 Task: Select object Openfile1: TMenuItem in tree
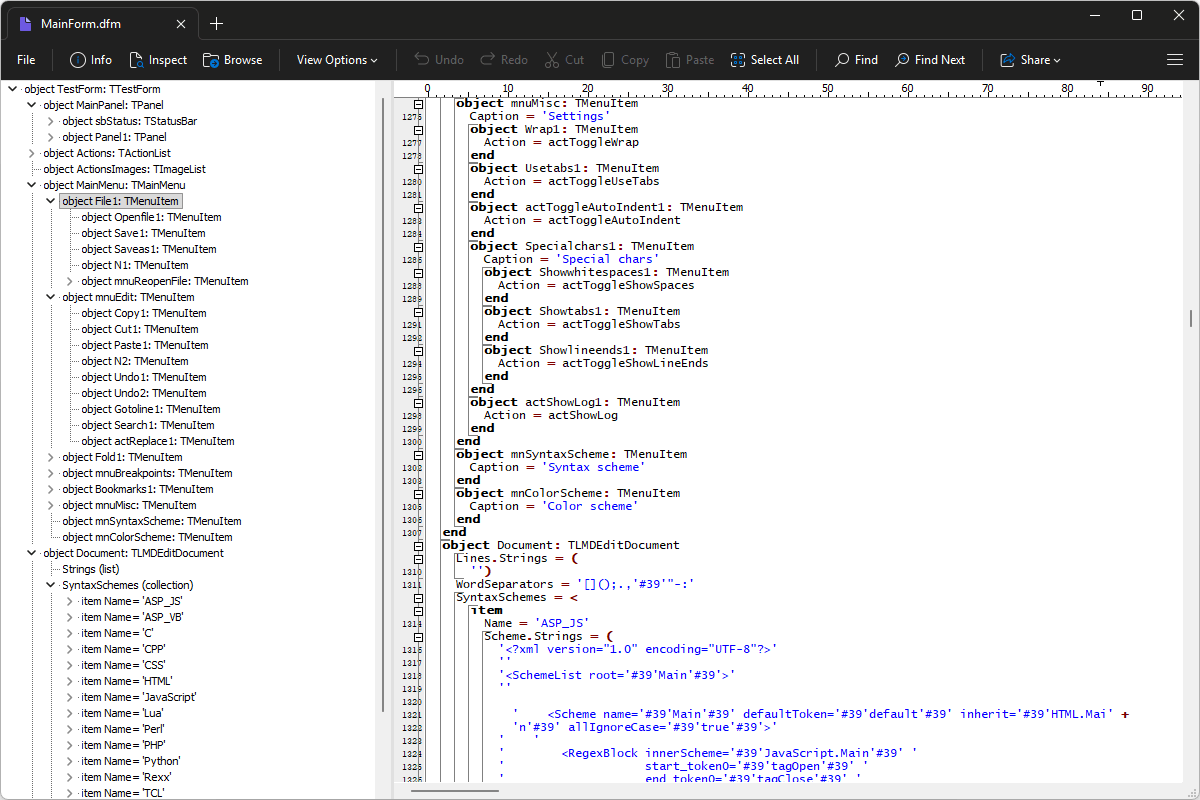(151, 217)
